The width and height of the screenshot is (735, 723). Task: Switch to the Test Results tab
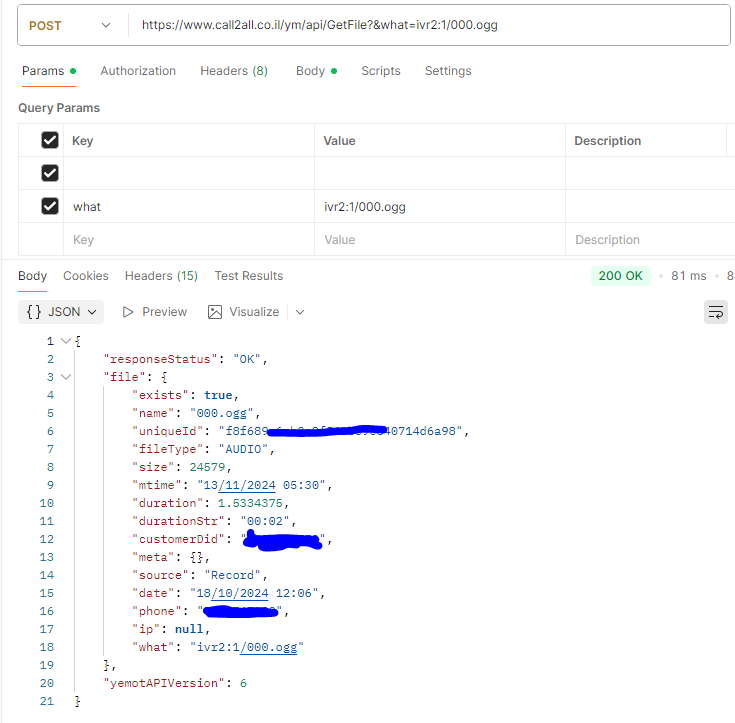pyautogui.click(x=249, y=276)
